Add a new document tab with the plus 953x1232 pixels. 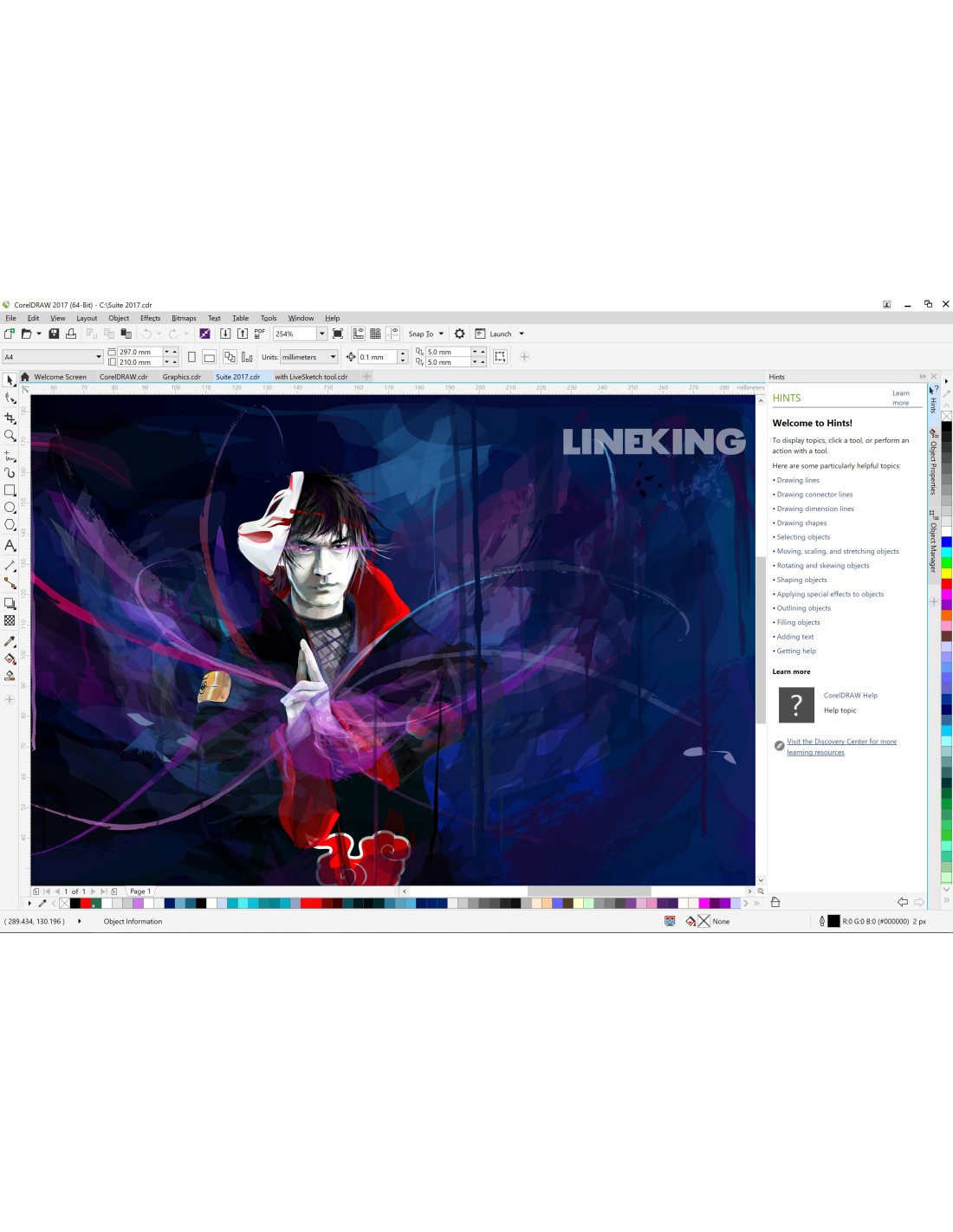367,376
